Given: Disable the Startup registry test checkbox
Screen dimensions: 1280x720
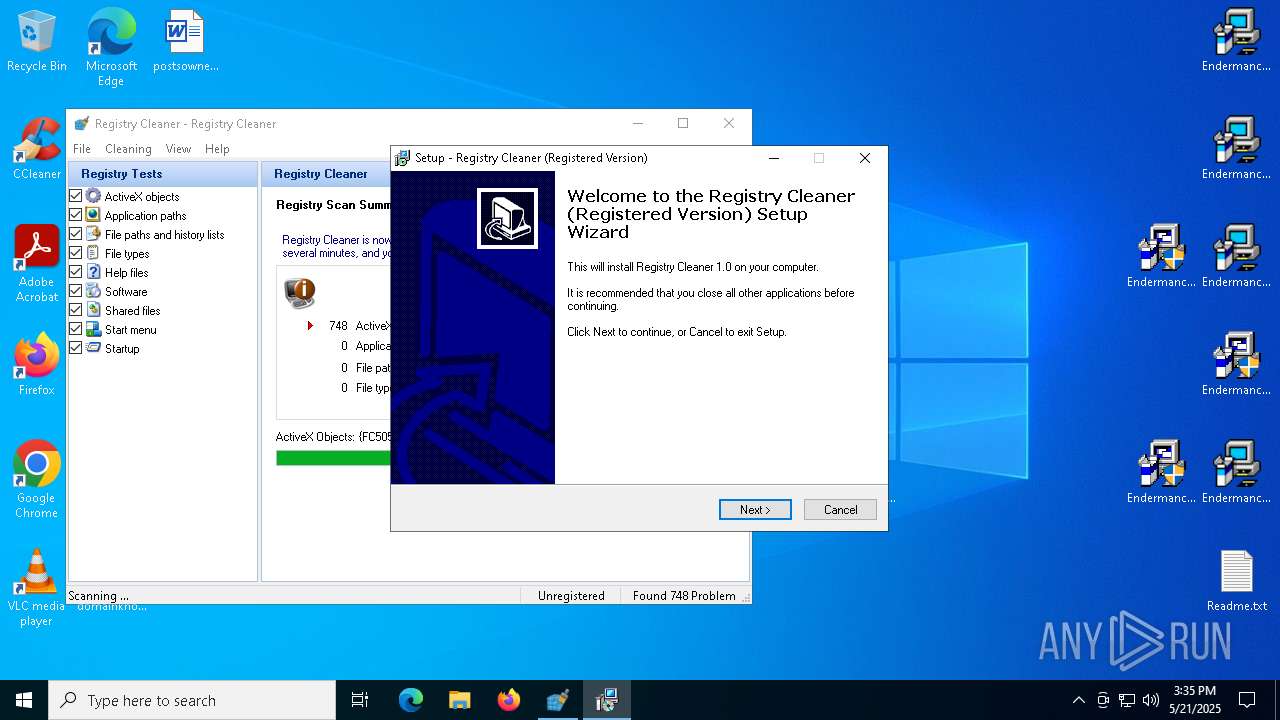Looking at the screenshot, I should click(x=75, y=348).
